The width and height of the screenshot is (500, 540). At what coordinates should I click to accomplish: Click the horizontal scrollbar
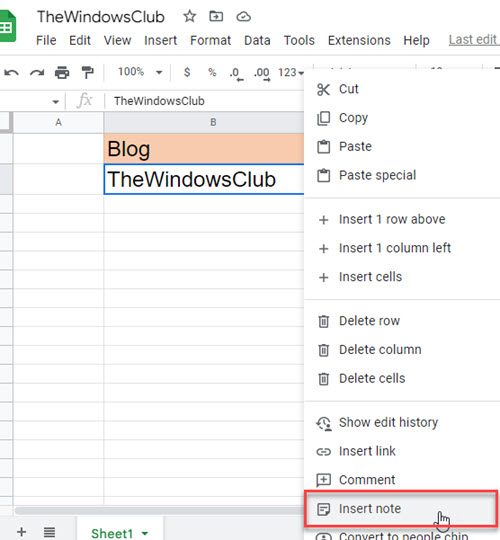(x=159, y=510)
